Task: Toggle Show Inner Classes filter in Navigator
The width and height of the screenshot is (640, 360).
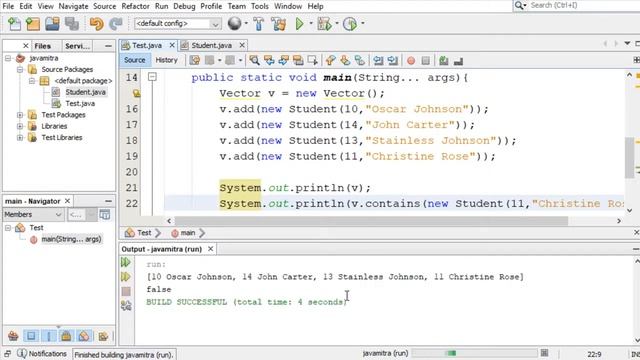Action: pyautogui.click(x=84, y=336)
